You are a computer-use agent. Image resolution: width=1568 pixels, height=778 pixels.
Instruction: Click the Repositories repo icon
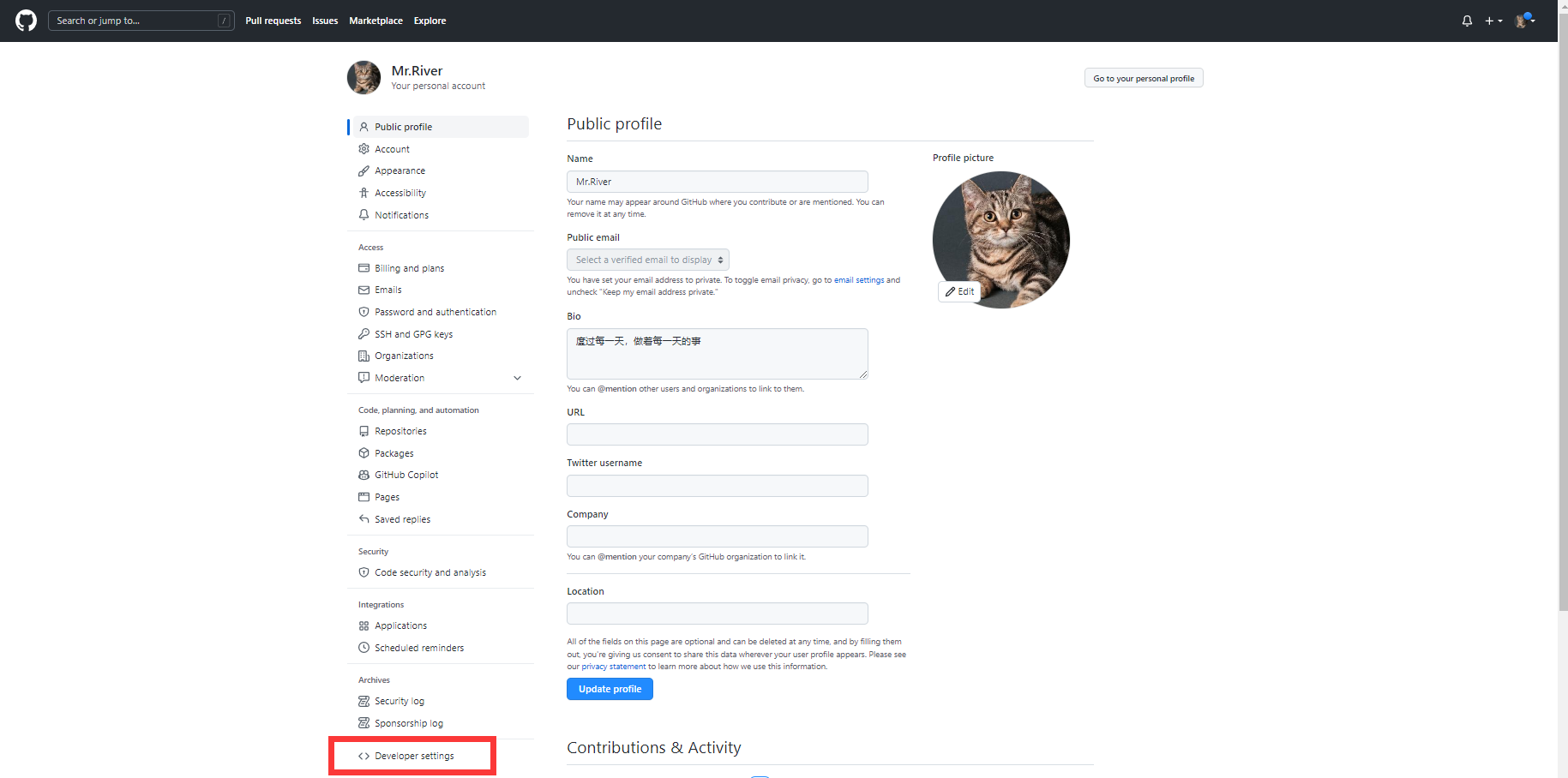click(363, 431)
